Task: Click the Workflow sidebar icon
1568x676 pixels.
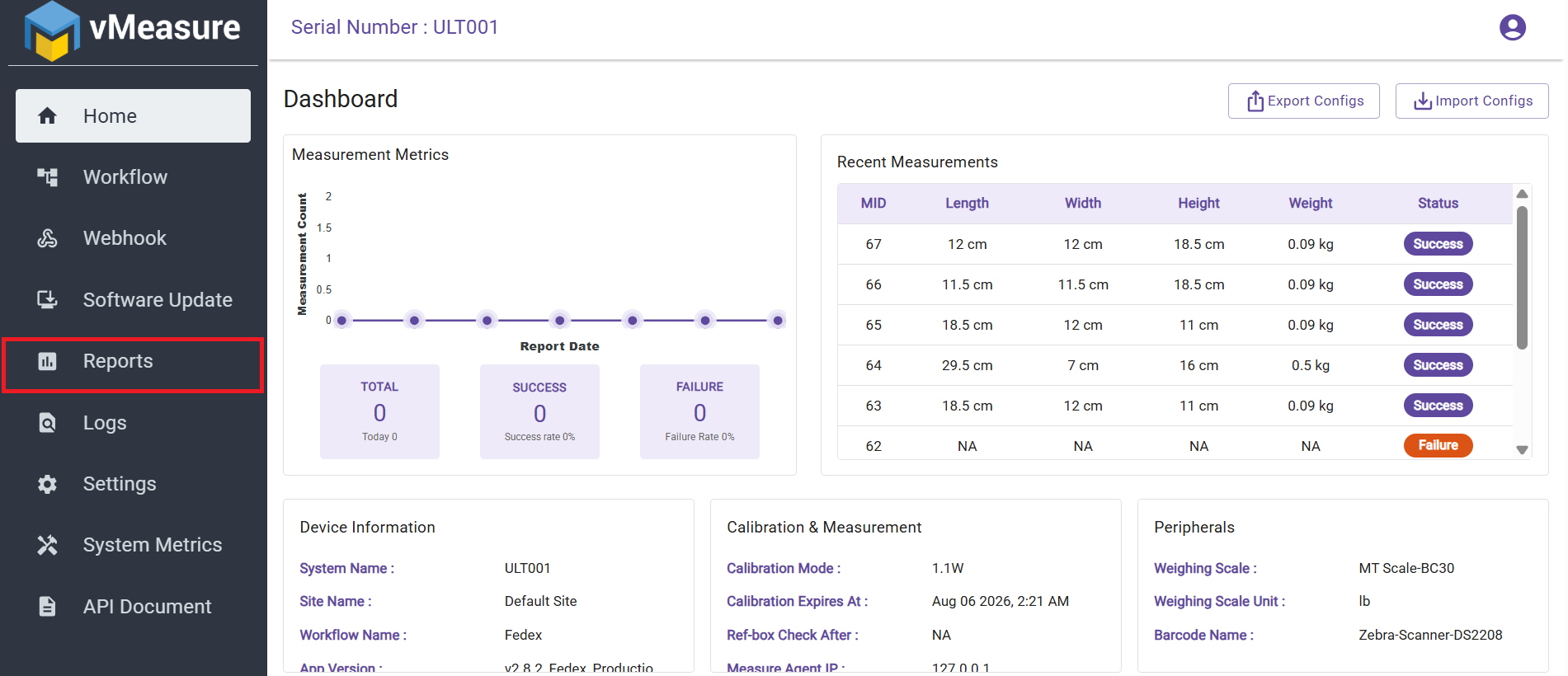Action: 48,177
